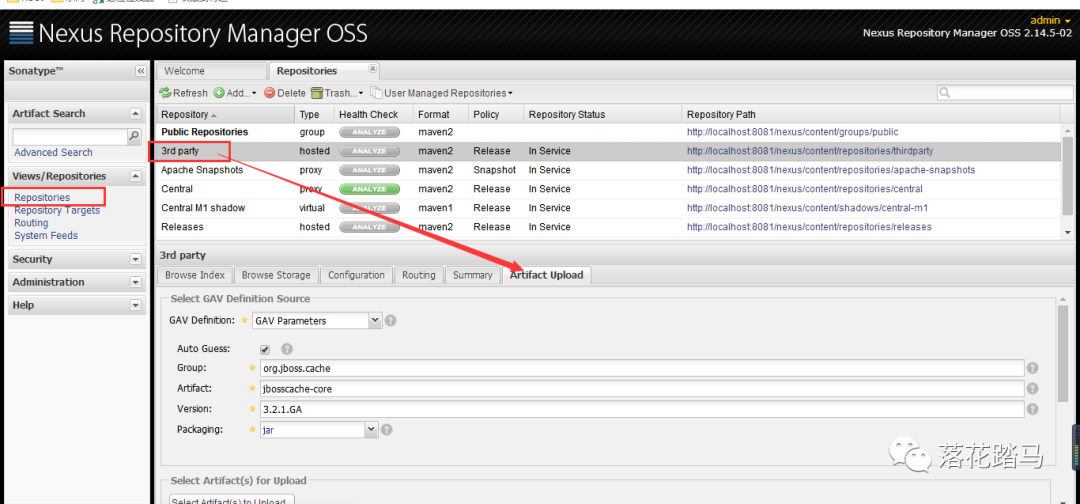Click the Artifact Search magnifier icon
The height and width of the screenshot is (504, 1080).
135,136
